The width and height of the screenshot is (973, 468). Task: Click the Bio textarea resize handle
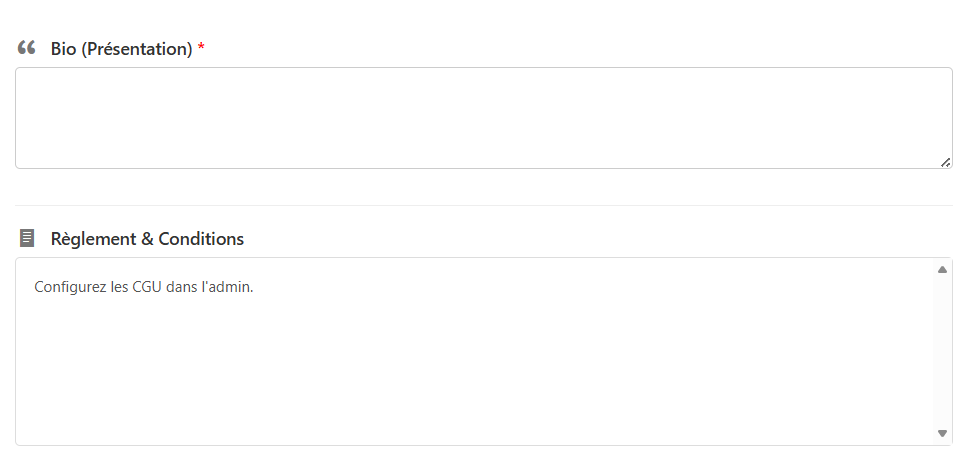[x=945, y=162]
